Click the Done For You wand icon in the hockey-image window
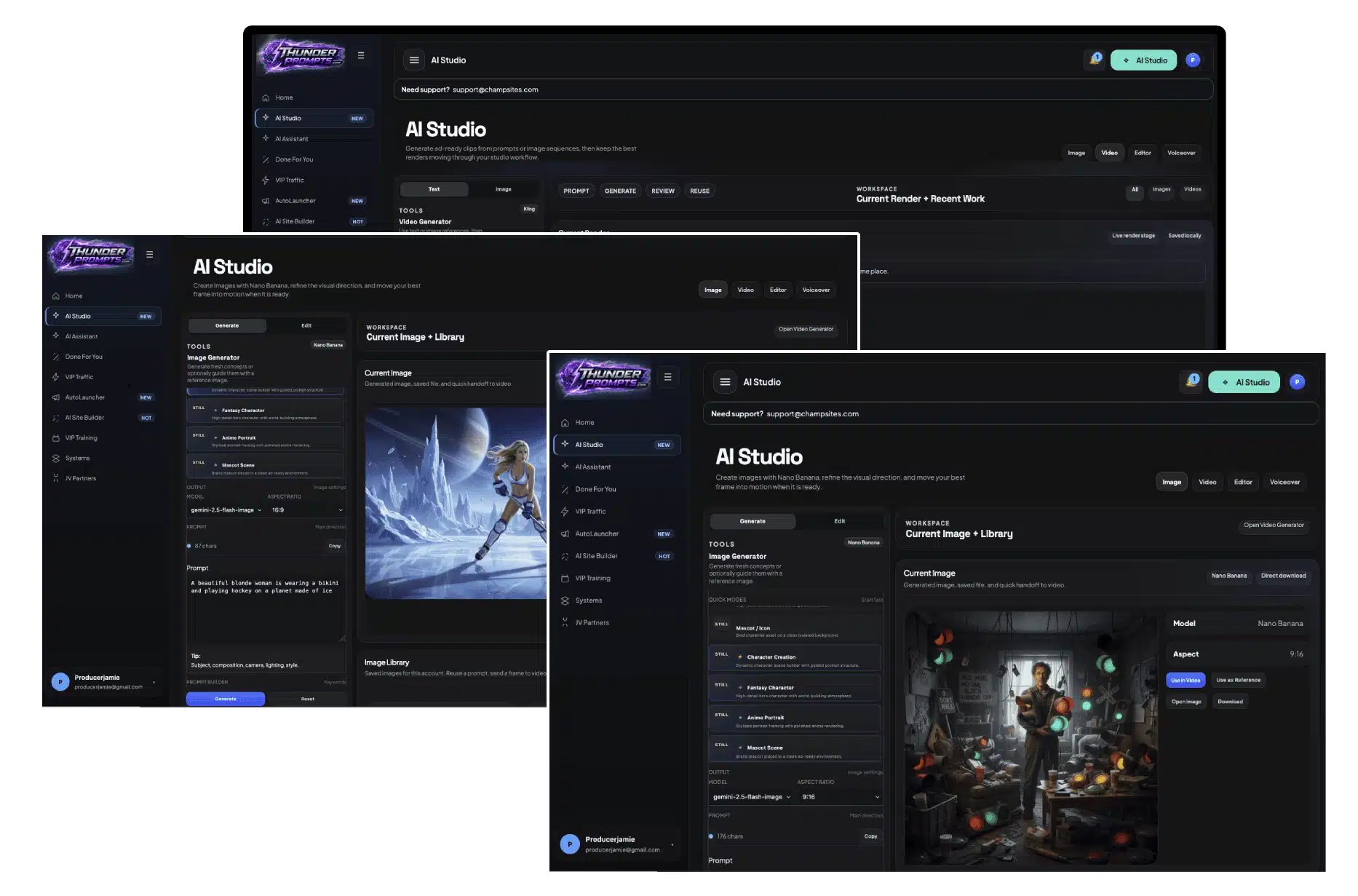 tap(56, 357)
